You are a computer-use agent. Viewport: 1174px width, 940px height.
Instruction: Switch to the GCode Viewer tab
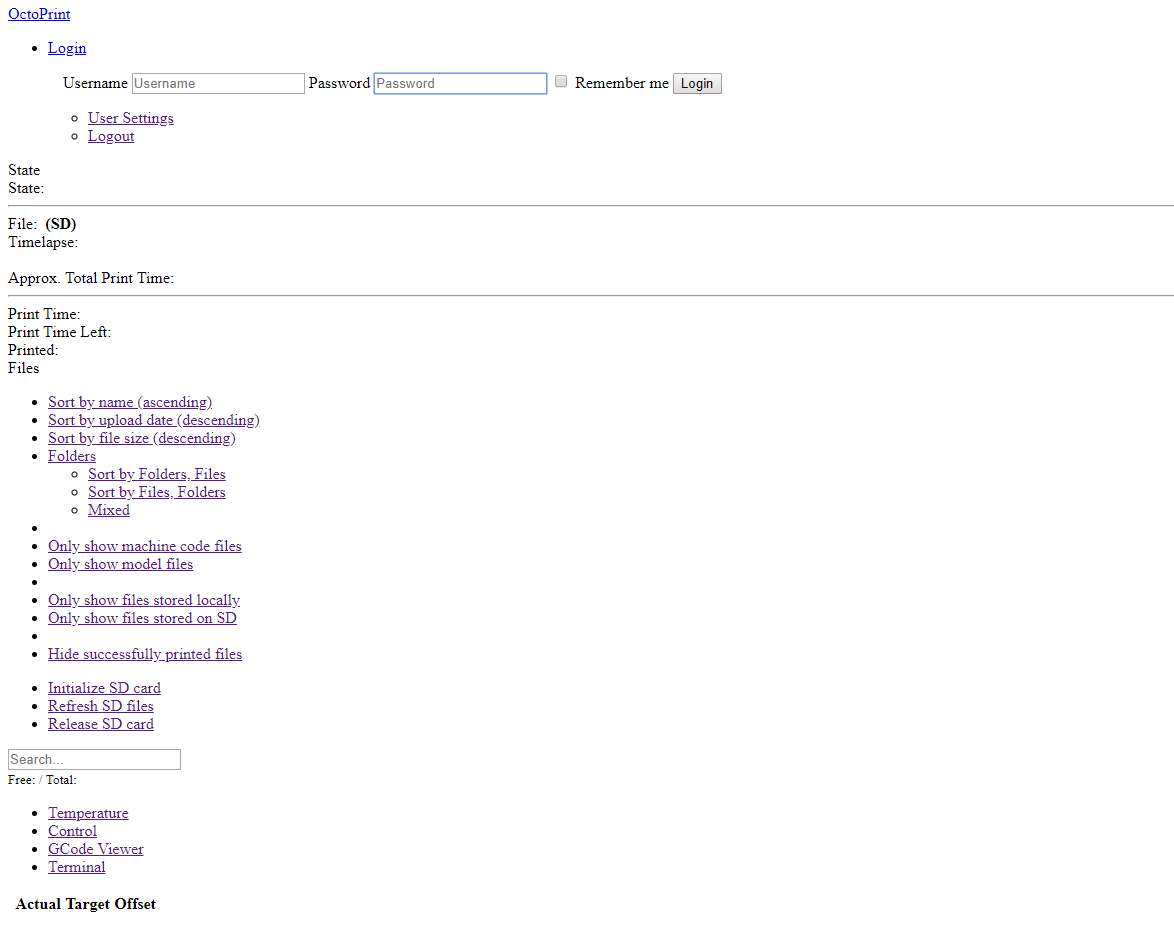click(x=96, y=849)
